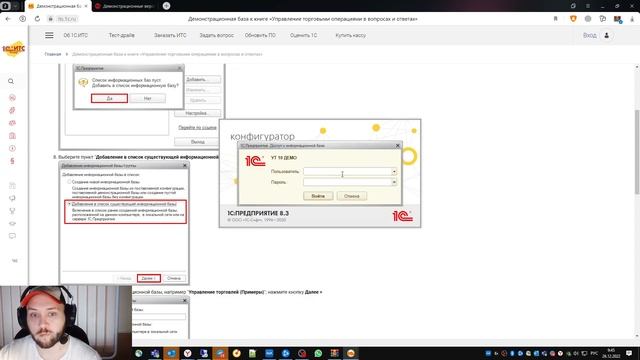The width and height of the screenshot is (640, 360).
Task: Open the Об 1С:ИТС menu item
Action: [76, 36]
